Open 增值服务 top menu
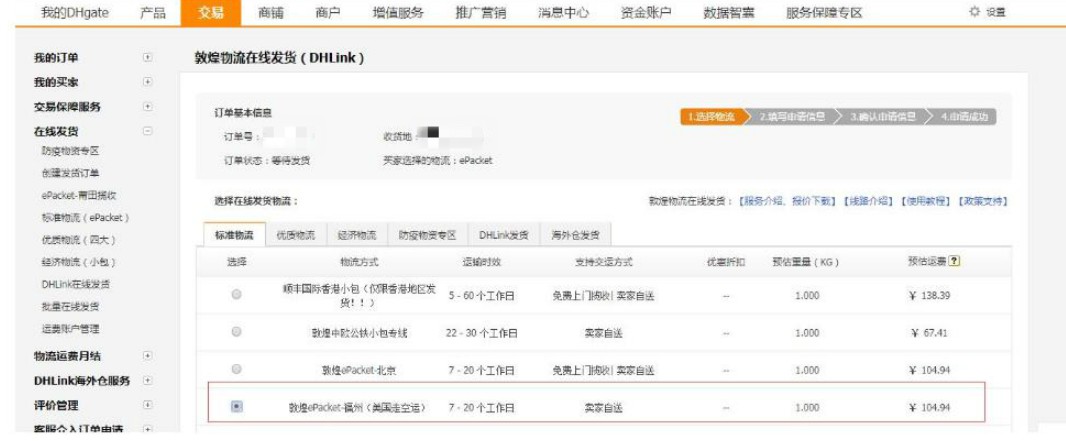The width and height of the screenshot is (1066, 441). 398,12
